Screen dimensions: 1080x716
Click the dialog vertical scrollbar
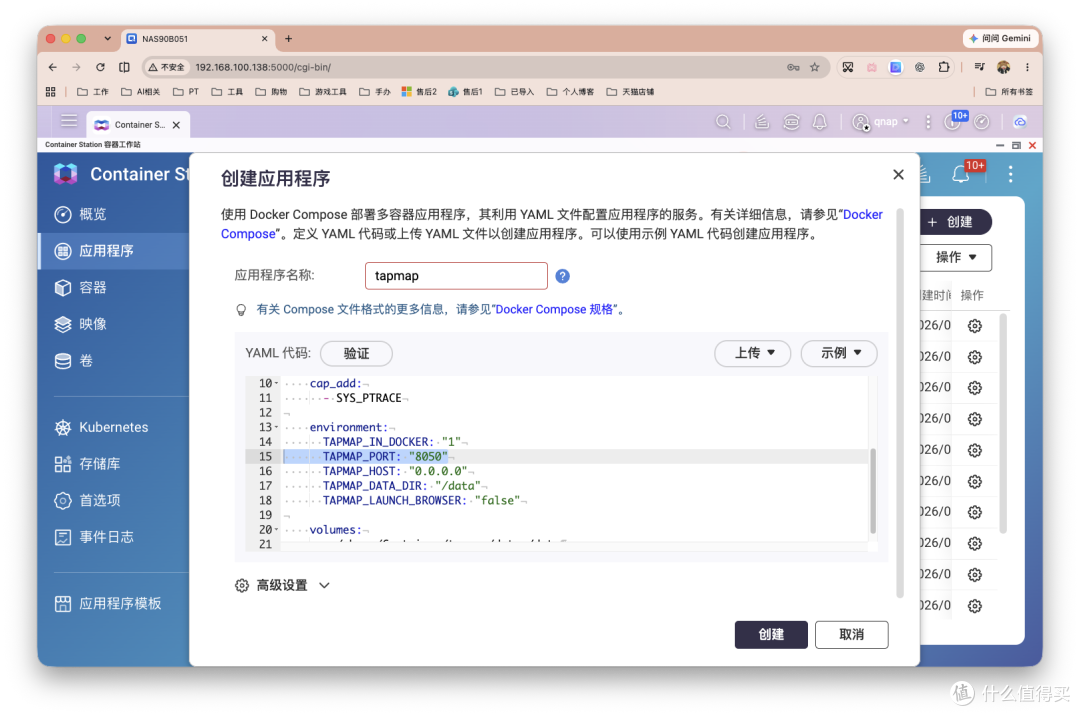[900, 403]
